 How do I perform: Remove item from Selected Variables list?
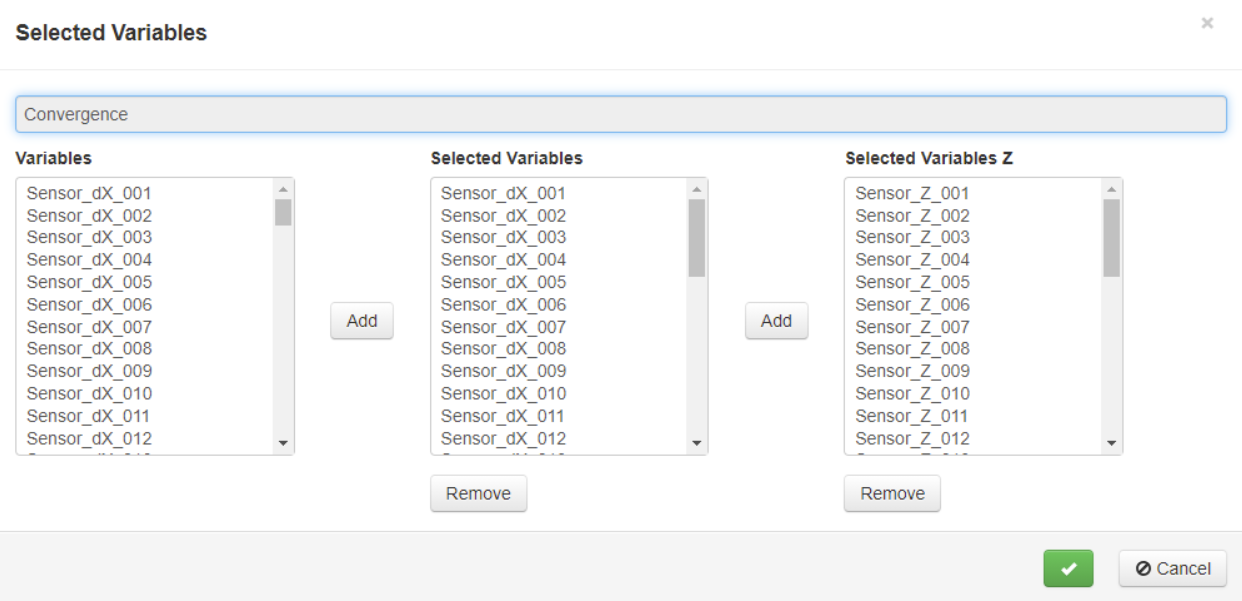click(x=478, y=493)
